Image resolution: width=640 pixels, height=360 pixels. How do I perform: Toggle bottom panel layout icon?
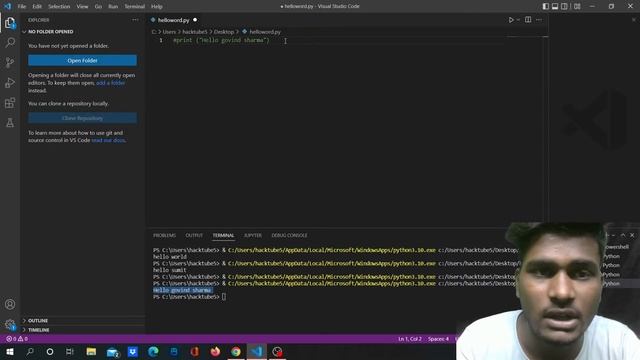click(555, 7)
